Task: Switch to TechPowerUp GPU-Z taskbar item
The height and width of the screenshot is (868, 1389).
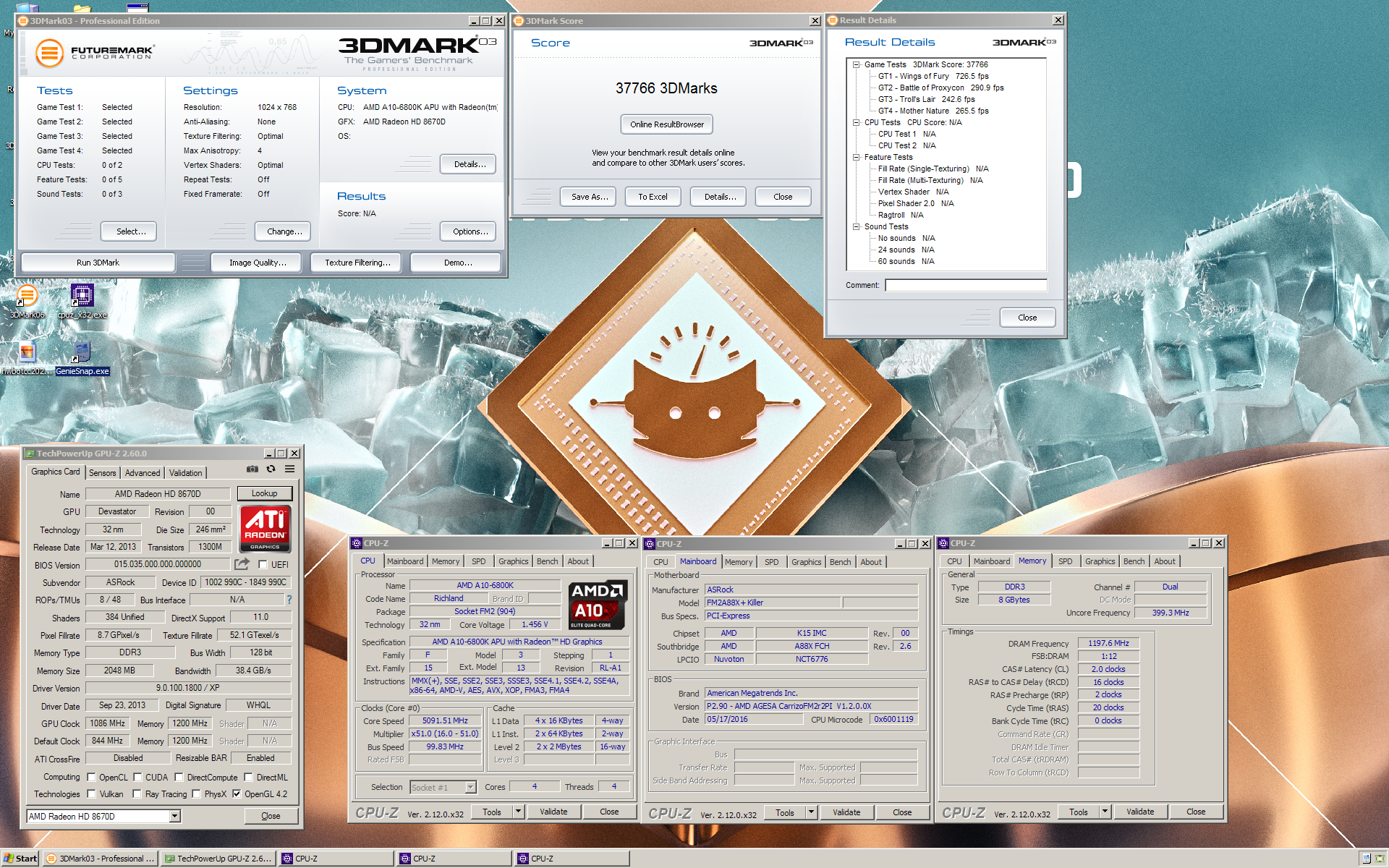Action: [218, 859]
